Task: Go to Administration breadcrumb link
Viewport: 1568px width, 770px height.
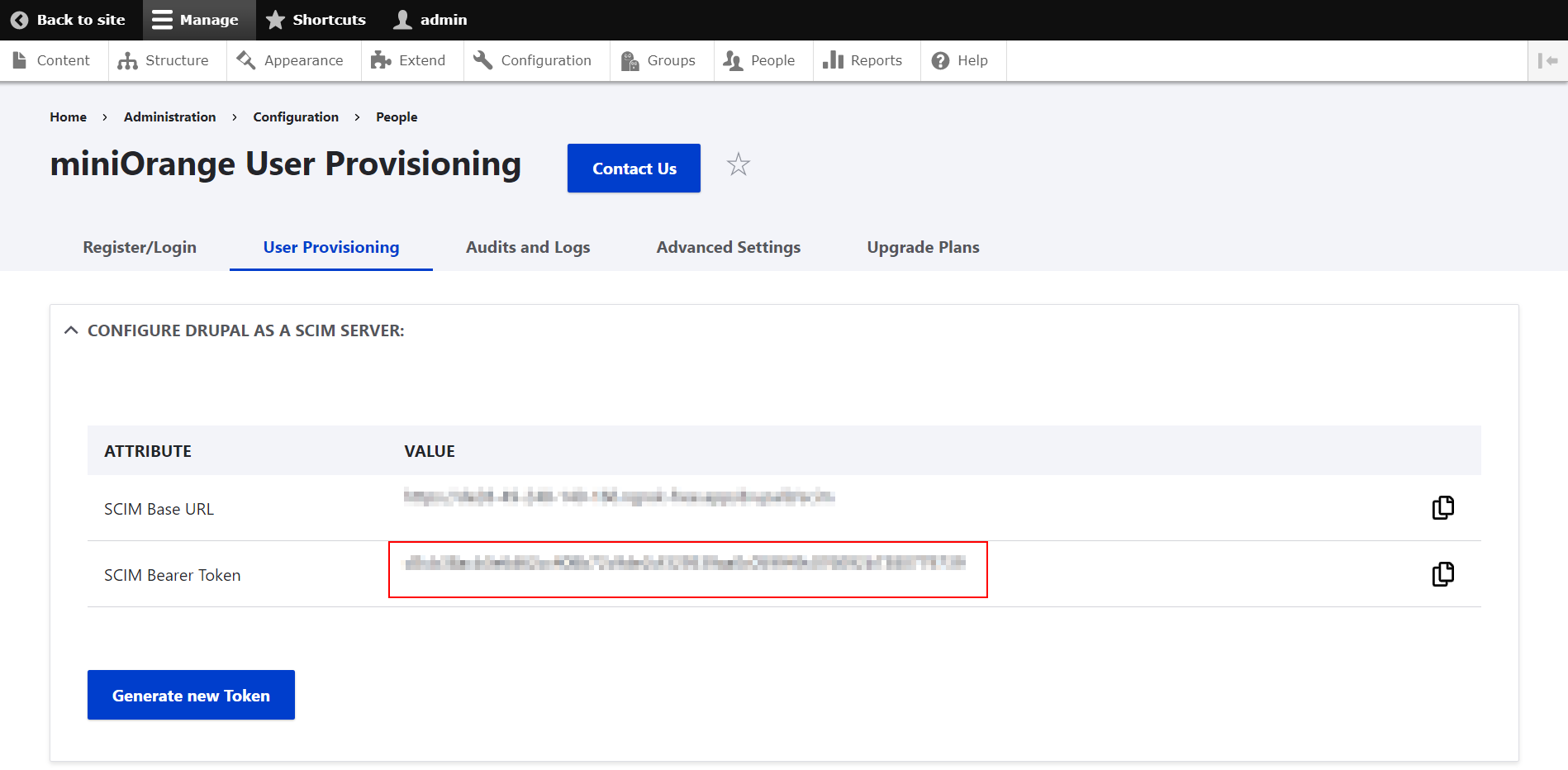Action: point(170,117)
